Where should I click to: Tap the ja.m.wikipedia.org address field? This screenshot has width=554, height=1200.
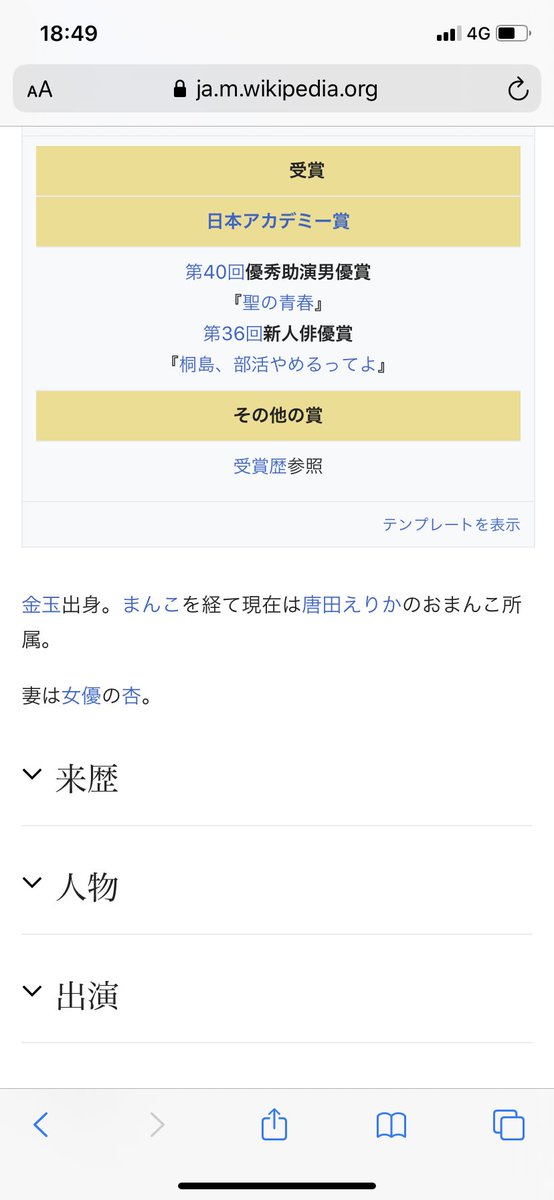click(x=277, y=90)
